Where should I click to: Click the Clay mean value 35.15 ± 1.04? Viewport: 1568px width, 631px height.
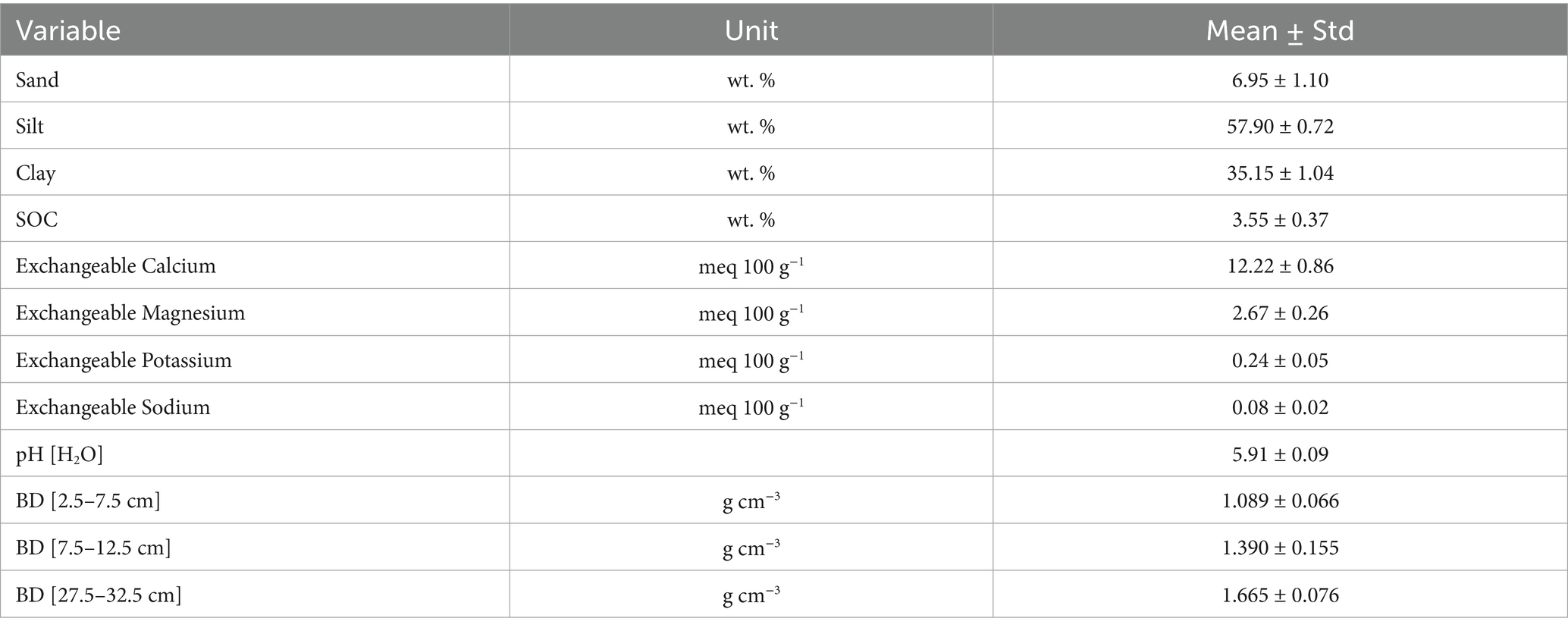pyautogui.click(x=1280, y=173)
